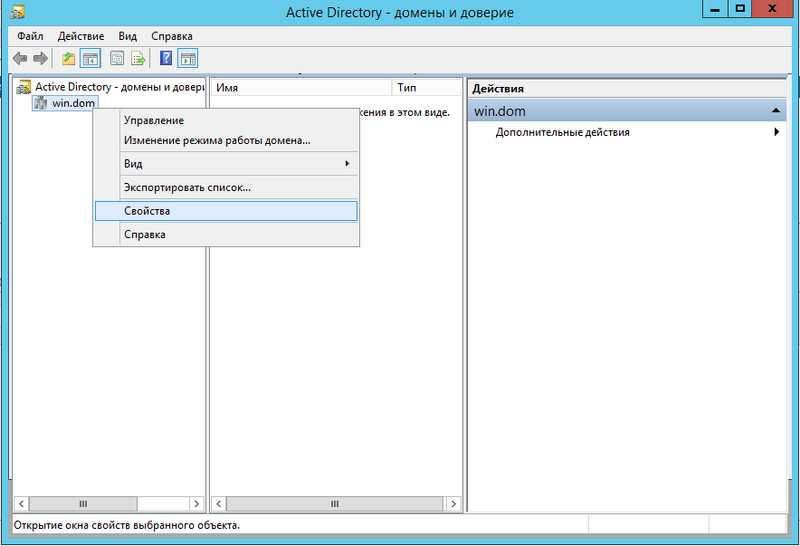The image size is (800, 546).
Task: Choose Экспортировать список… entry
Action: (226, 187)
